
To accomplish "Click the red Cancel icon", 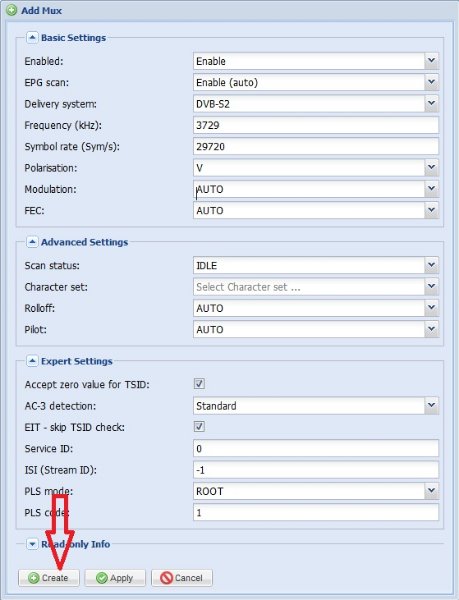I will pyautogui.click(x=166, y=578).
